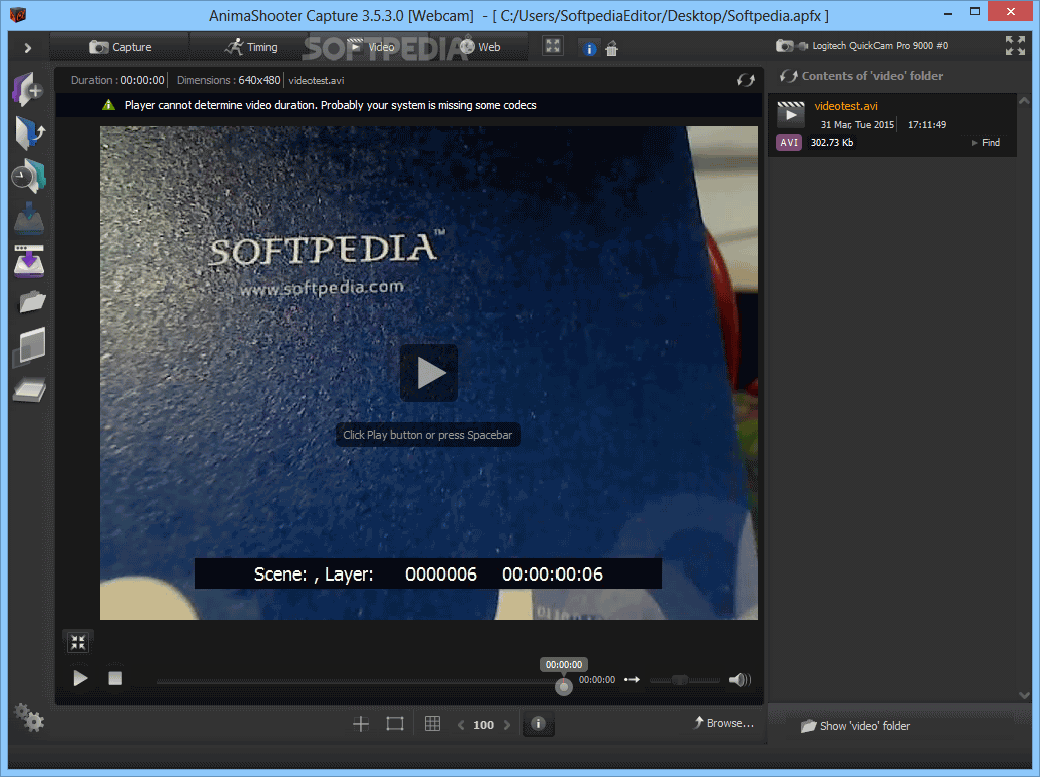Click Show 'video' folder button

coord(856,726)
